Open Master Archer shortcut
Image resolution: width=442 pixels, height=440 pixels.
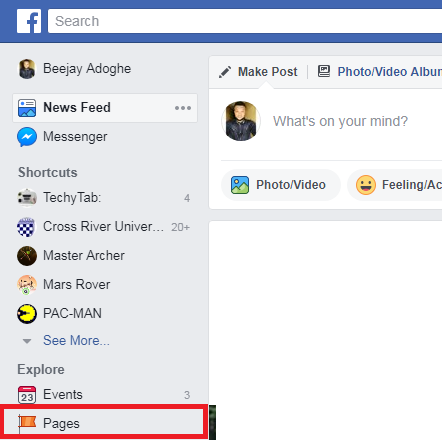[x=84, y=256]
